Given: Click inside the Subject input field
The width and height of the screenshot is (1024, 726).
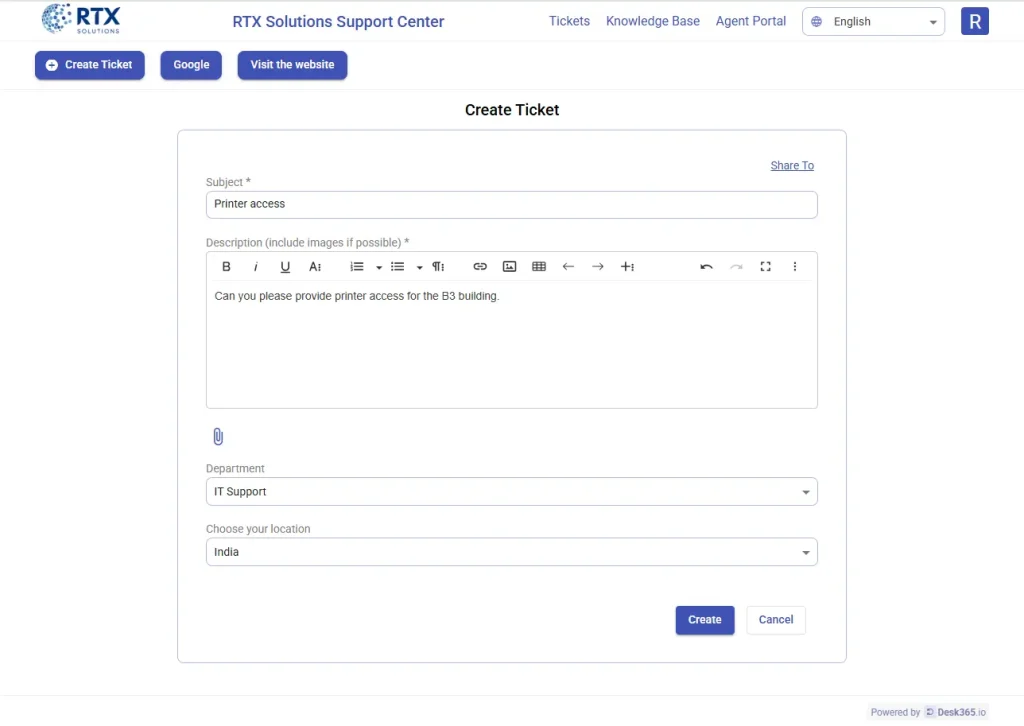Looking at the screenshot, I should tap(512, 204).
